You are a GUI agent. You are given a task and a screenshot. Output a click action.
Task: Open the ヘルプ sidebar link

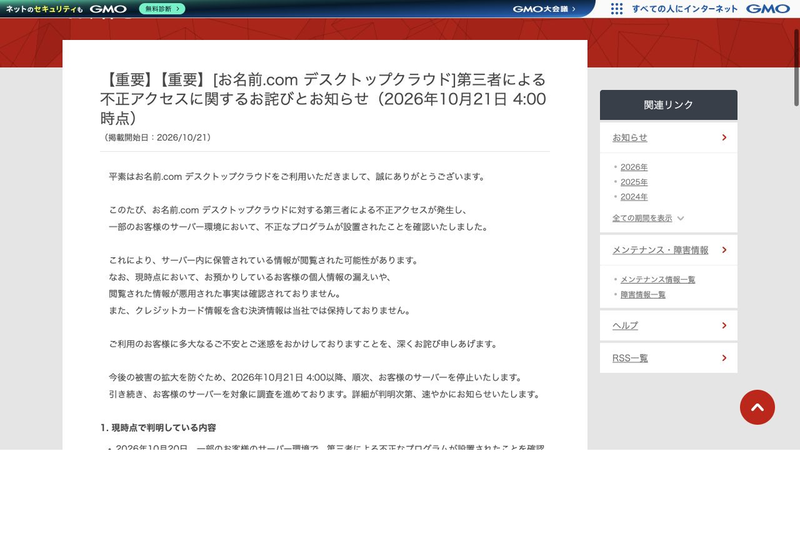coord(625,325)
